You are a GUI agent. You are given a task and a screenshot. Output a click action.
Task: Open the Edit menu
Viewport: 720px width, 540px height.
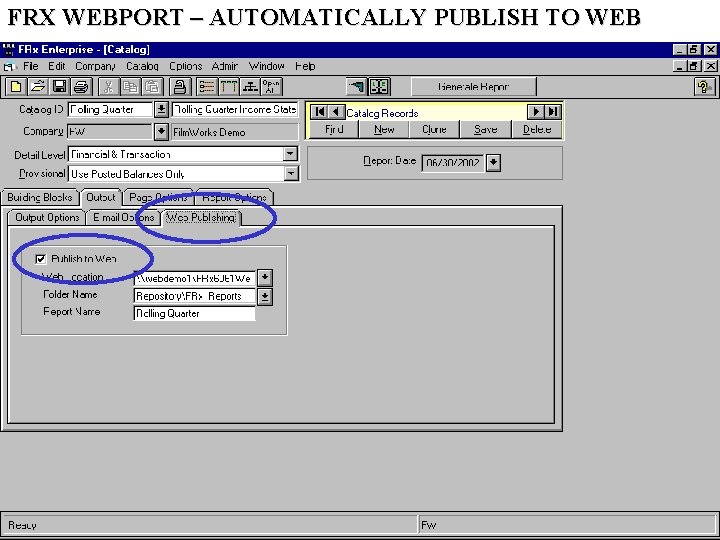57,66
